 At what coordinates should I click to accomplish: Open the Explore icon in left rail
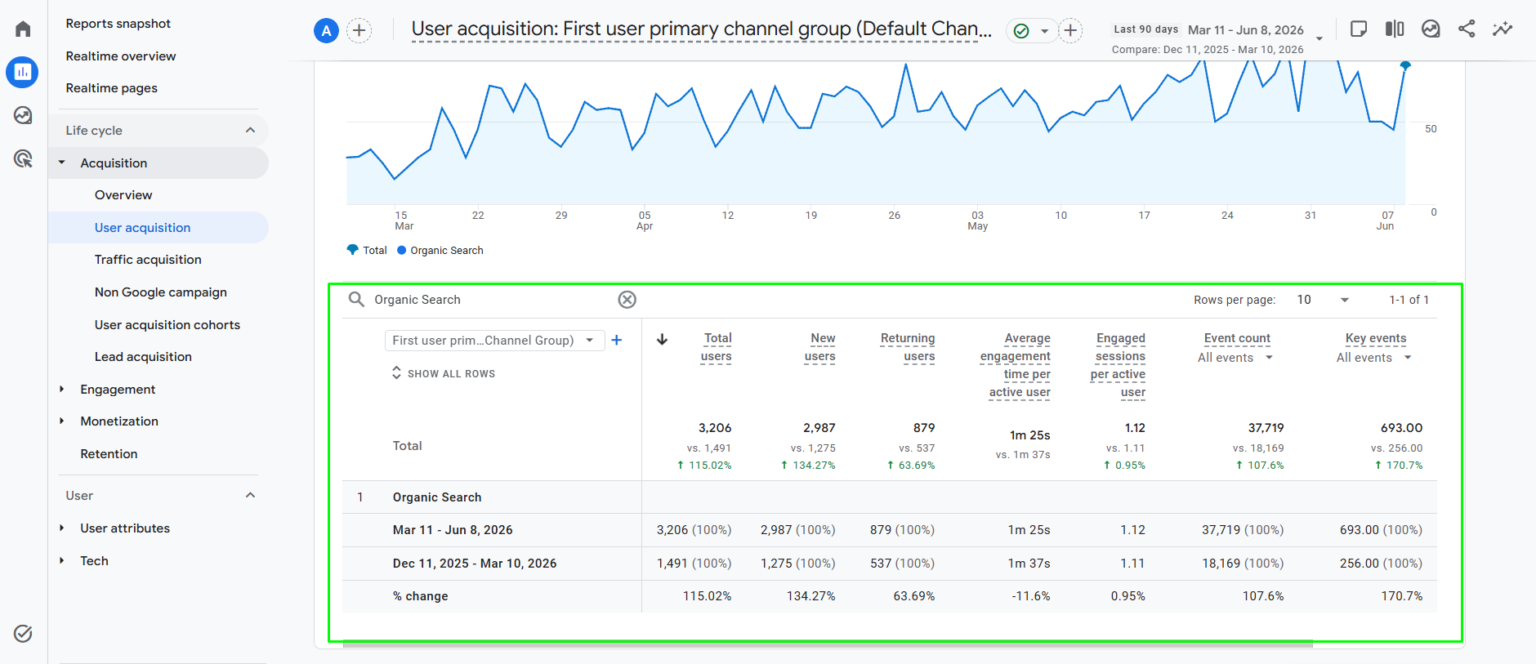(x=23, y=115)
